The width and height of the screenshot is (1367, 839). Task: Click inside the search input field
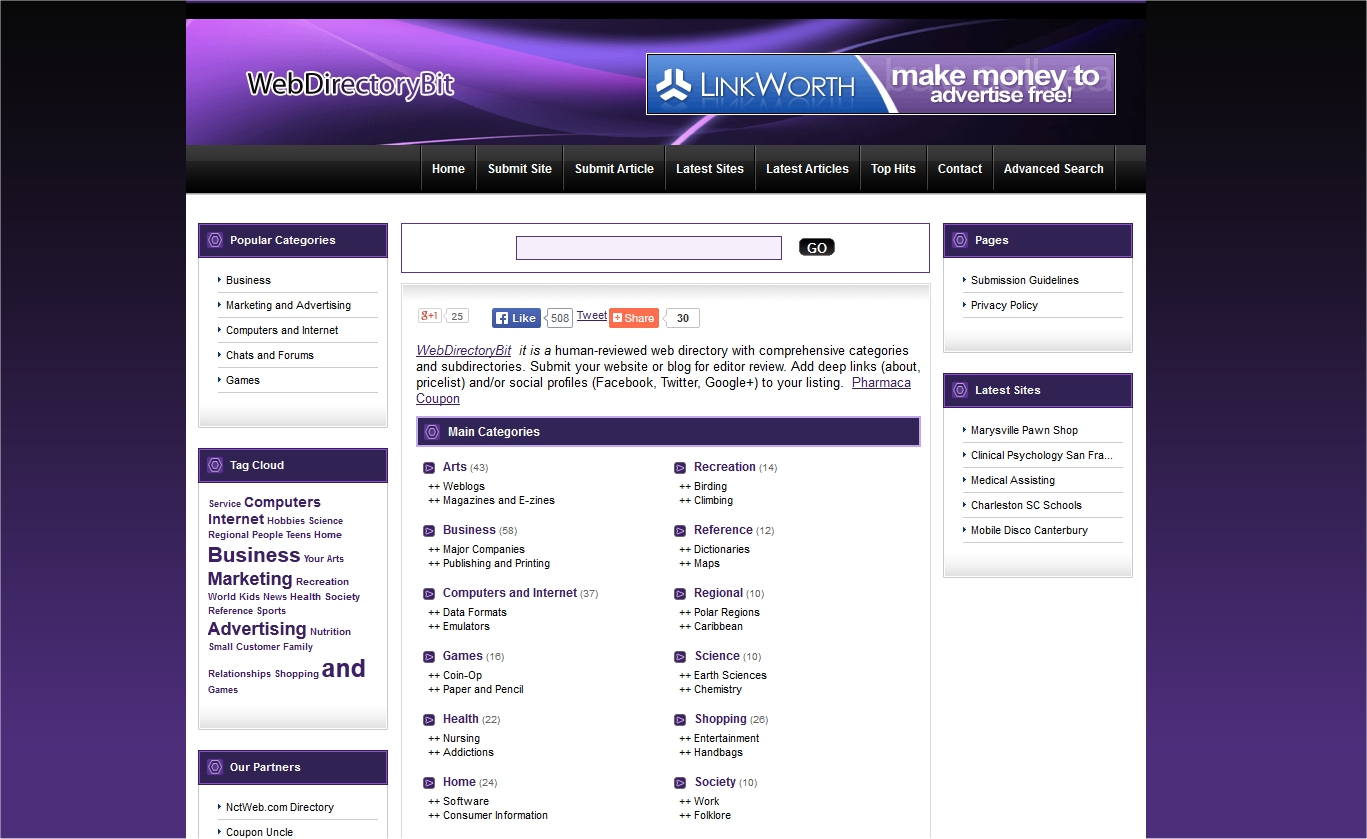pyautogui.click(x=648, y=247)
